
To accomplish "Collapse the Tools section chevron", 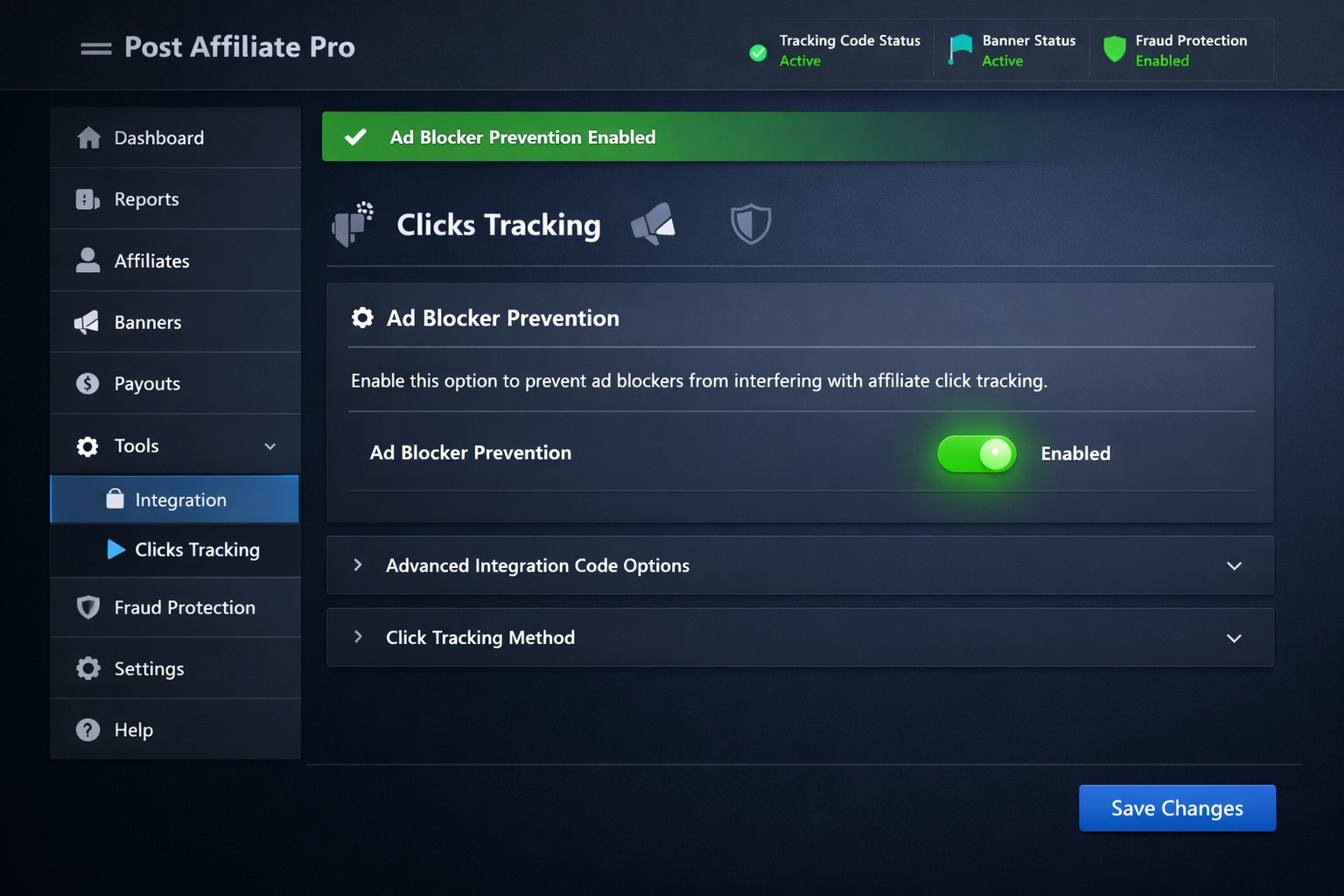I will click(269, 445).
